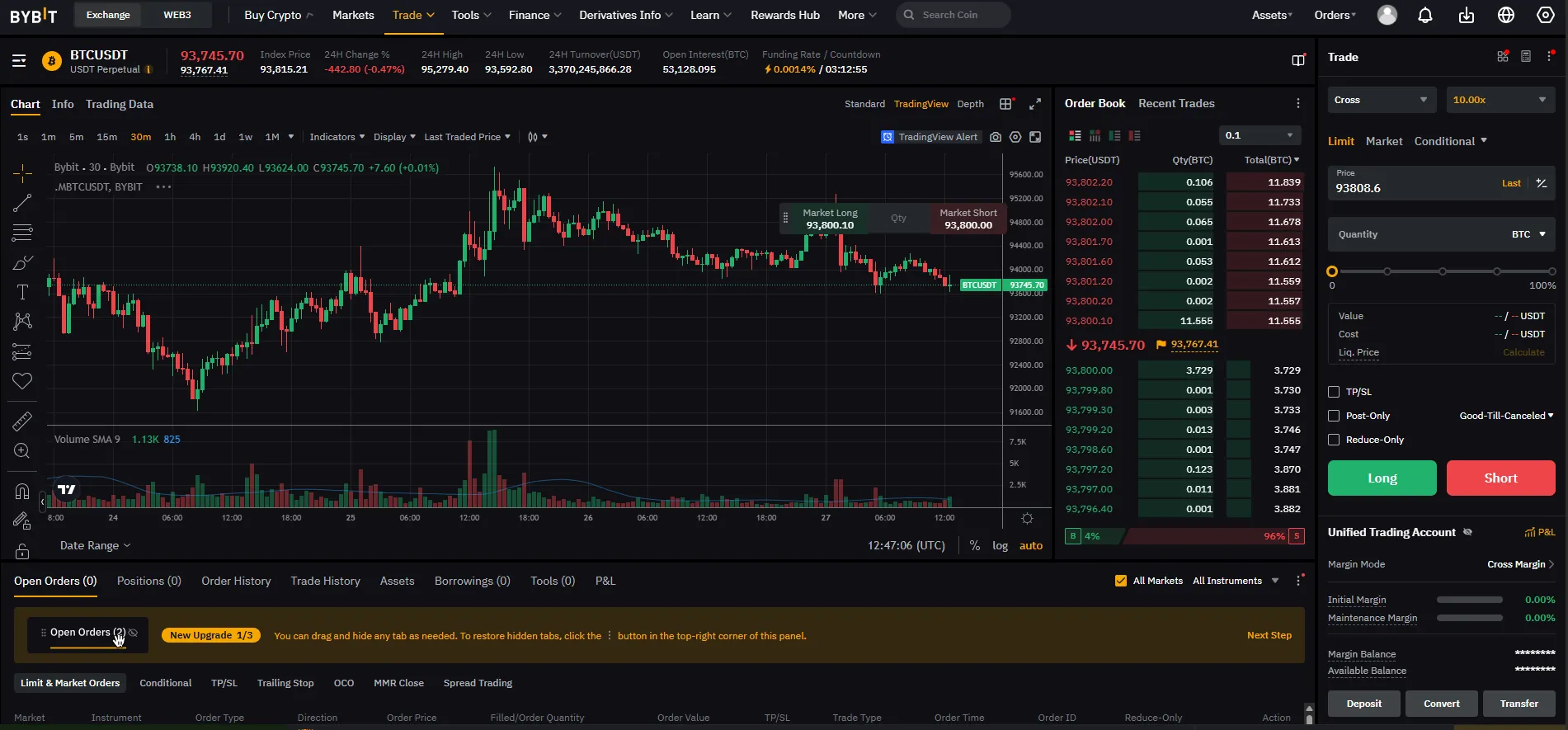1568x730 pixels.
Task: Show both bids and asks order book view
Action: point(1075,135)
